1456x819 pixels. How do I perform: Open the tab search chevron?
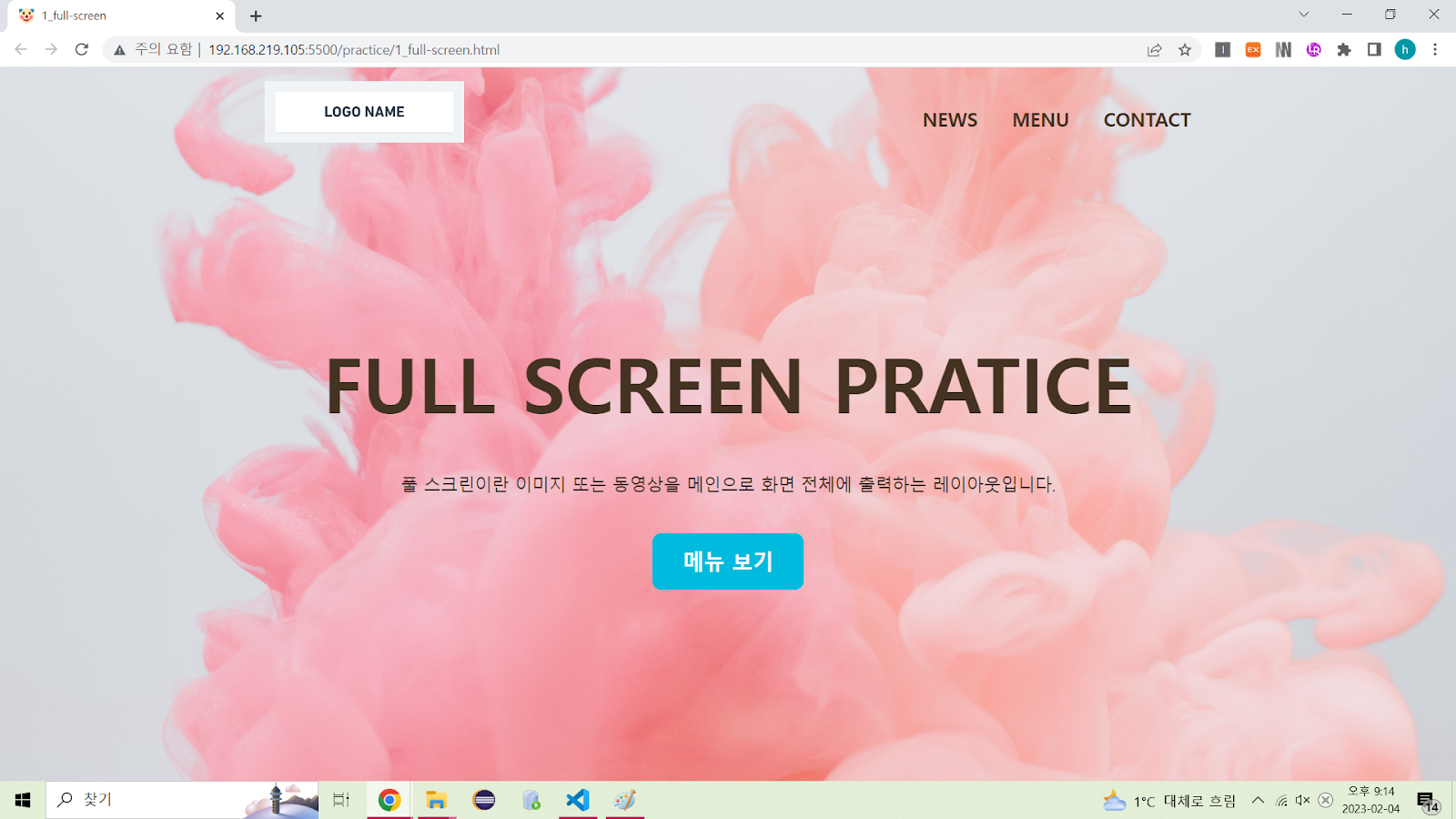tap(1304, 15)
